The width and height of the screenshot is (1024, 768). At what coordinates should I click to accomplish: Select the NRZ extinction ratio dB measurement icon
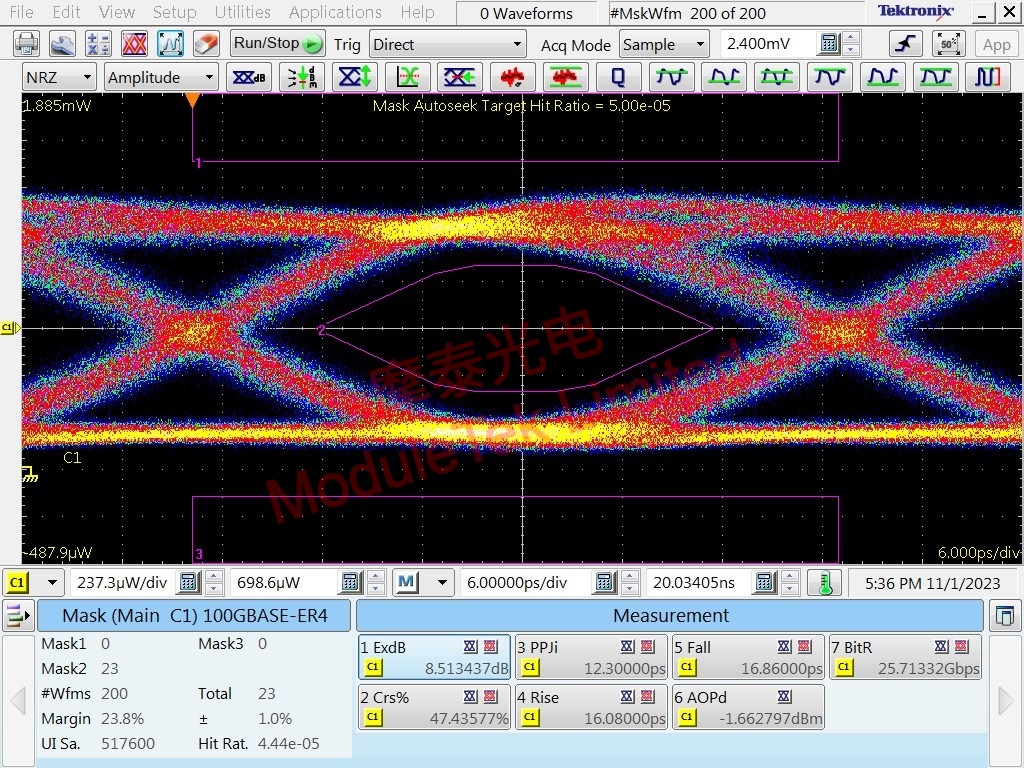pos(249,77)
